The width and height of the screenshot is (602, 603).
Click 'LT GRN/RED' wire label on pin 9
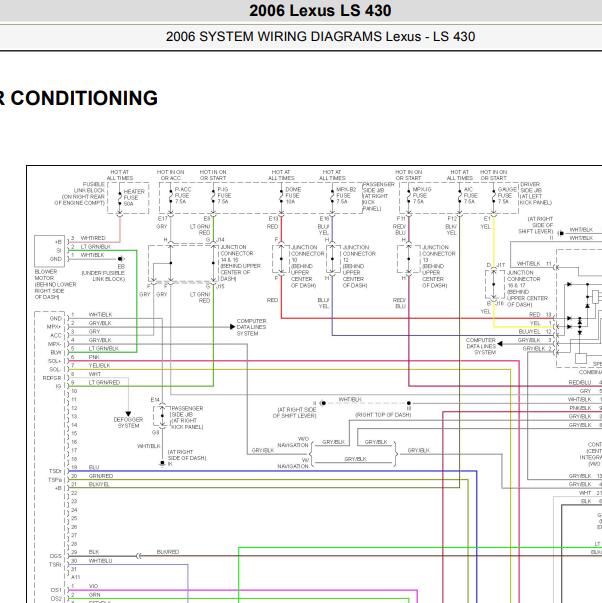pyautogui.click(x=104, y=382)
